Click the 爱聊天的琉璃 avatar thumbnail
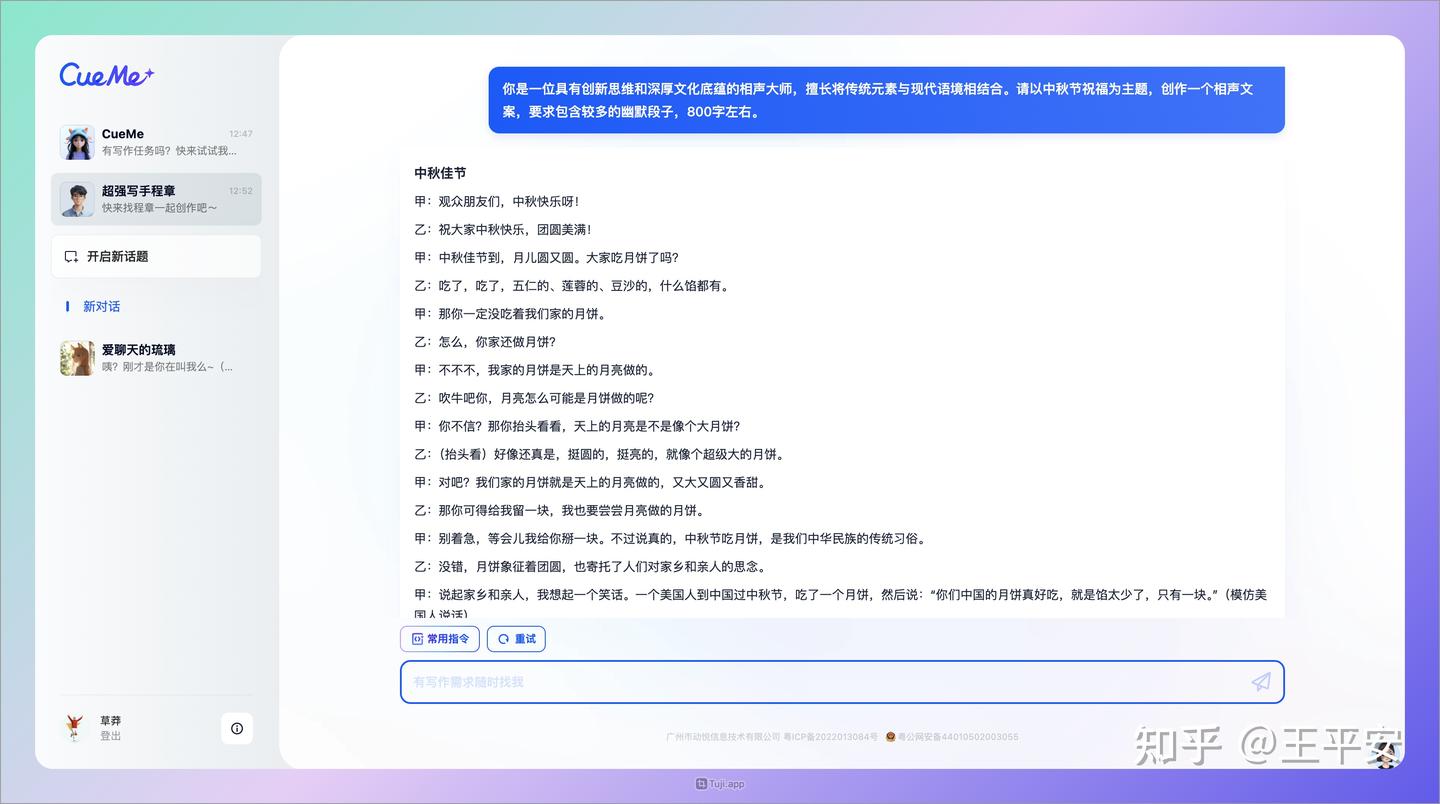This screenshot has width=1440, height=804. point(77,358)
